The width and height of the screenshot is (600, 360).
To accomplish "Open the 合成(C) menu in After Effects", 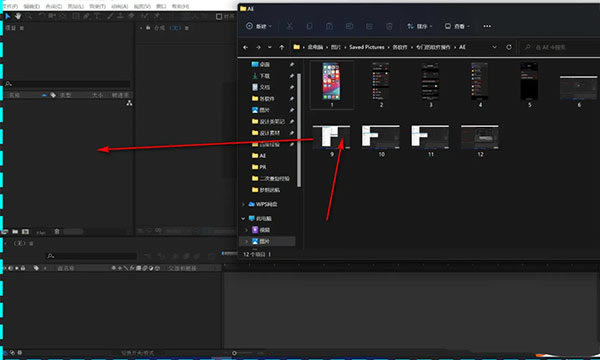I will pyautogui.click(x=54, y=6).
